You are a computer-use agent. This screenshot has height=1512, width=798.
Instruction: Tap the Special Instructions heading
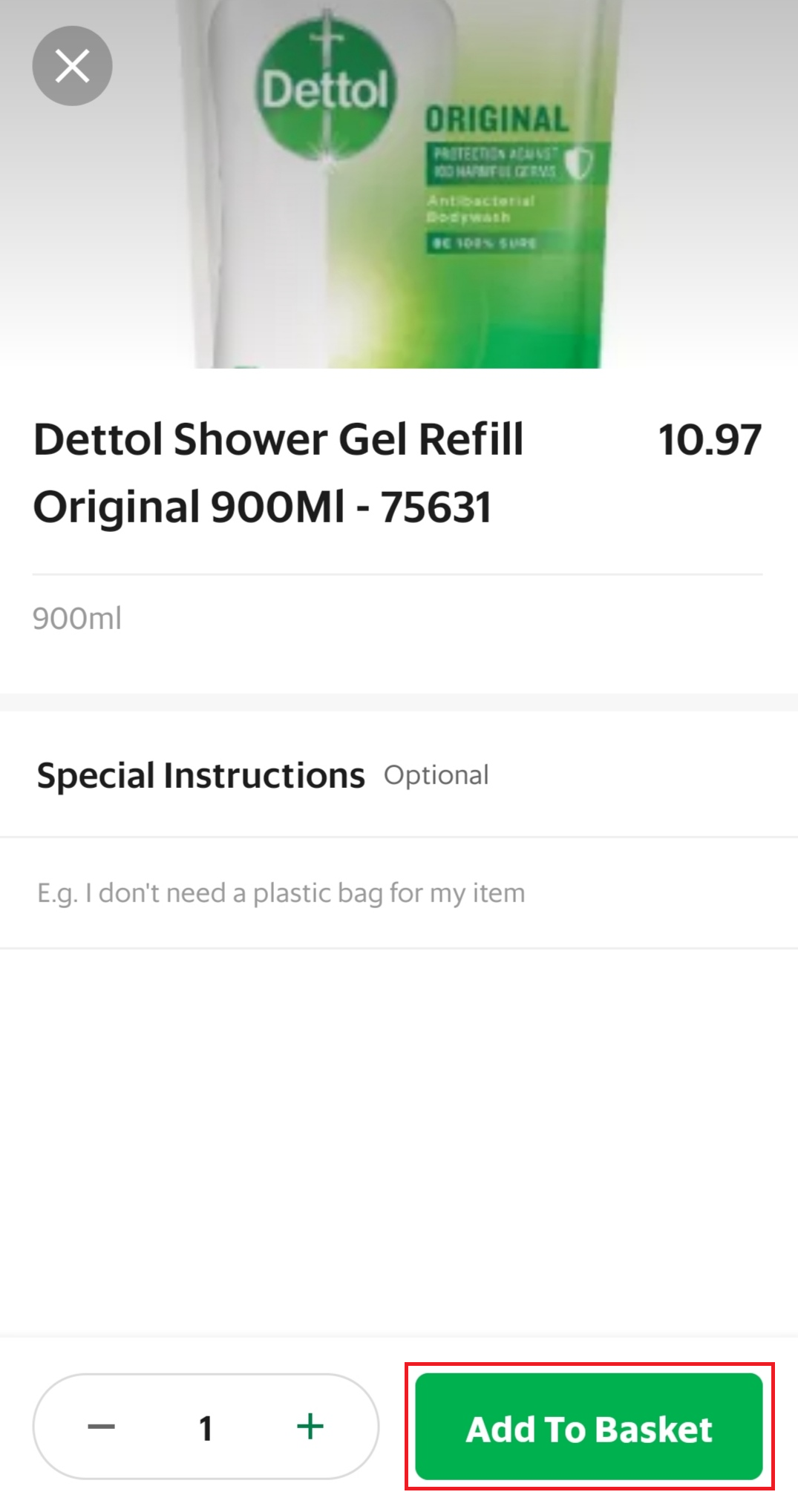click(200, 775)
